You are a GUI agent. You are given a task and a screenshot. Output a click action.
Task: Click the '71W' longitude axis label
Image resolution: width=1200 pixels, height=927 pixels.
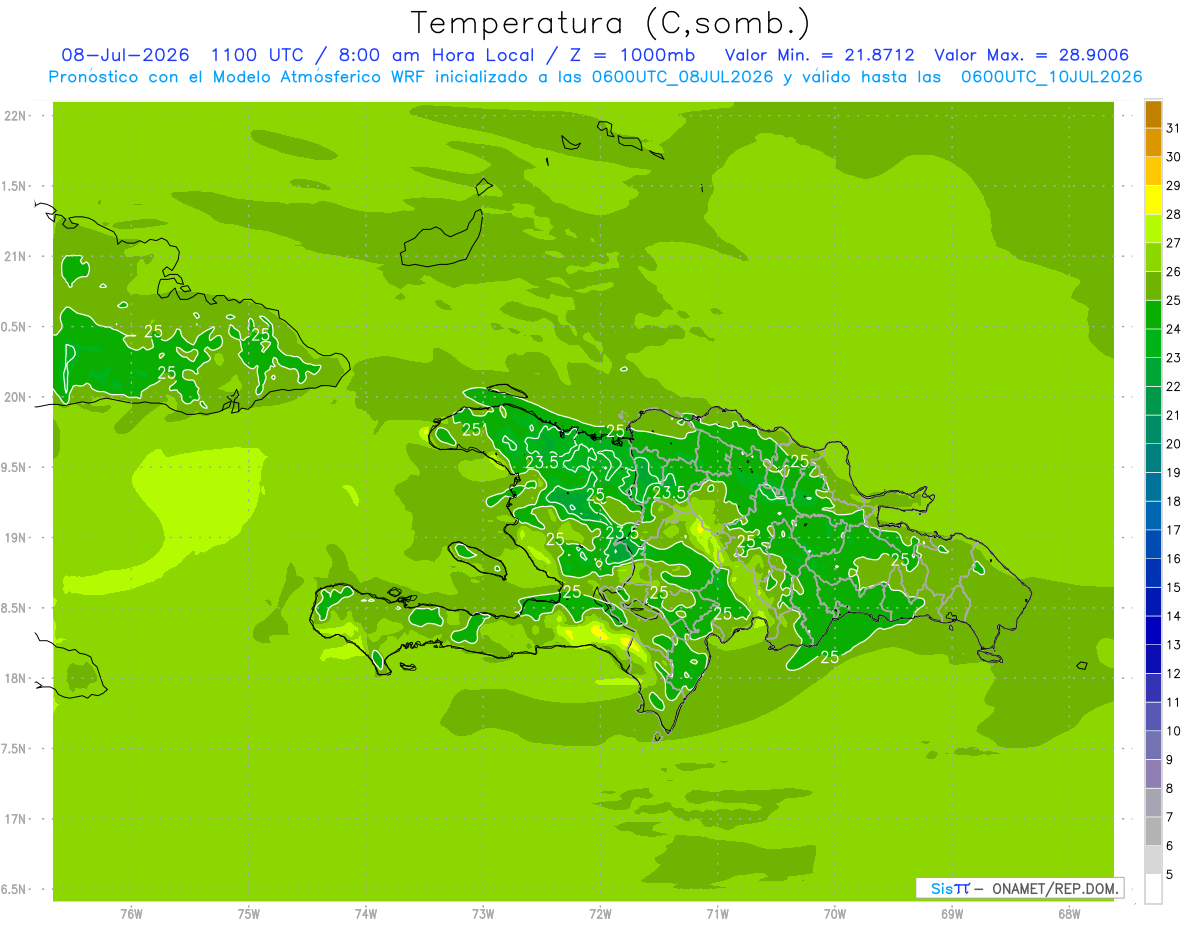point(717,914)
